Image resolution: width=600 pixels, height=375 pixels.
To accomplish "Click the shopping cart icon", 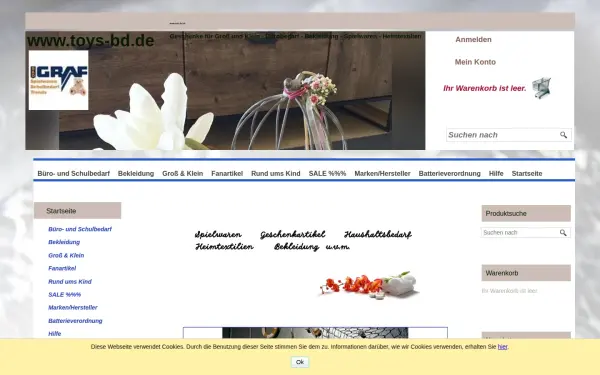I will coord(542,88).
